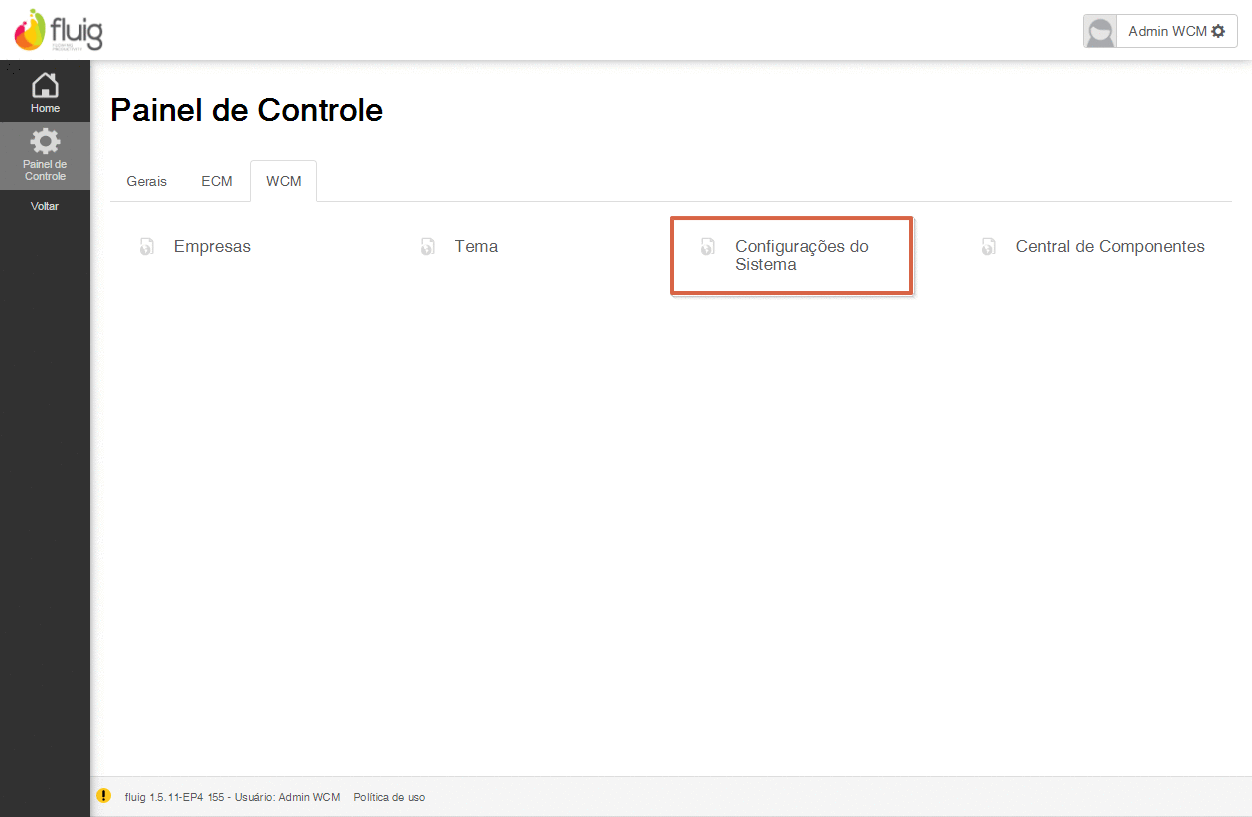Switch to the ECM tab
This screenshot has width=1252, height=817.
[x=217, y=181]
